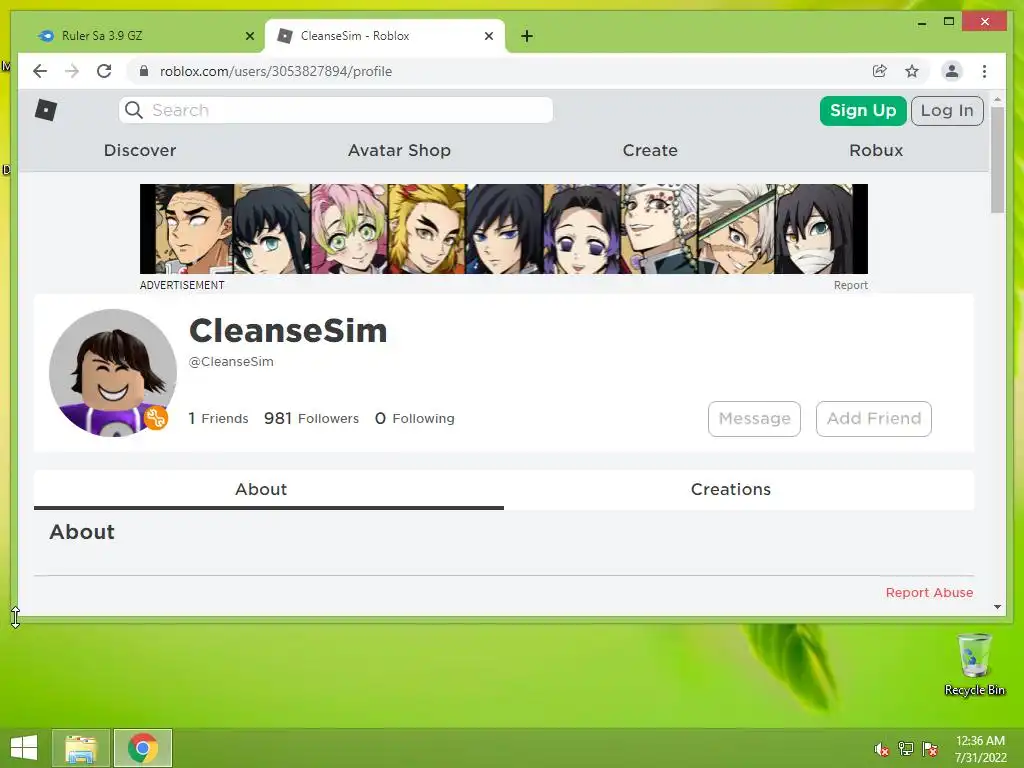
Task: Go back using the browser back arrow
Action: tap(40, 71)
